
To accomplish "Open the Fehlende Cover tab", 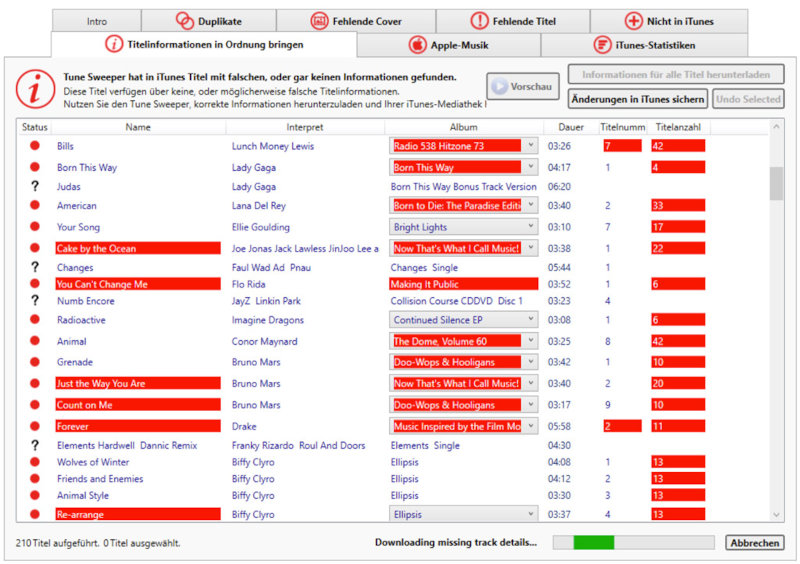I will (356, 21).
